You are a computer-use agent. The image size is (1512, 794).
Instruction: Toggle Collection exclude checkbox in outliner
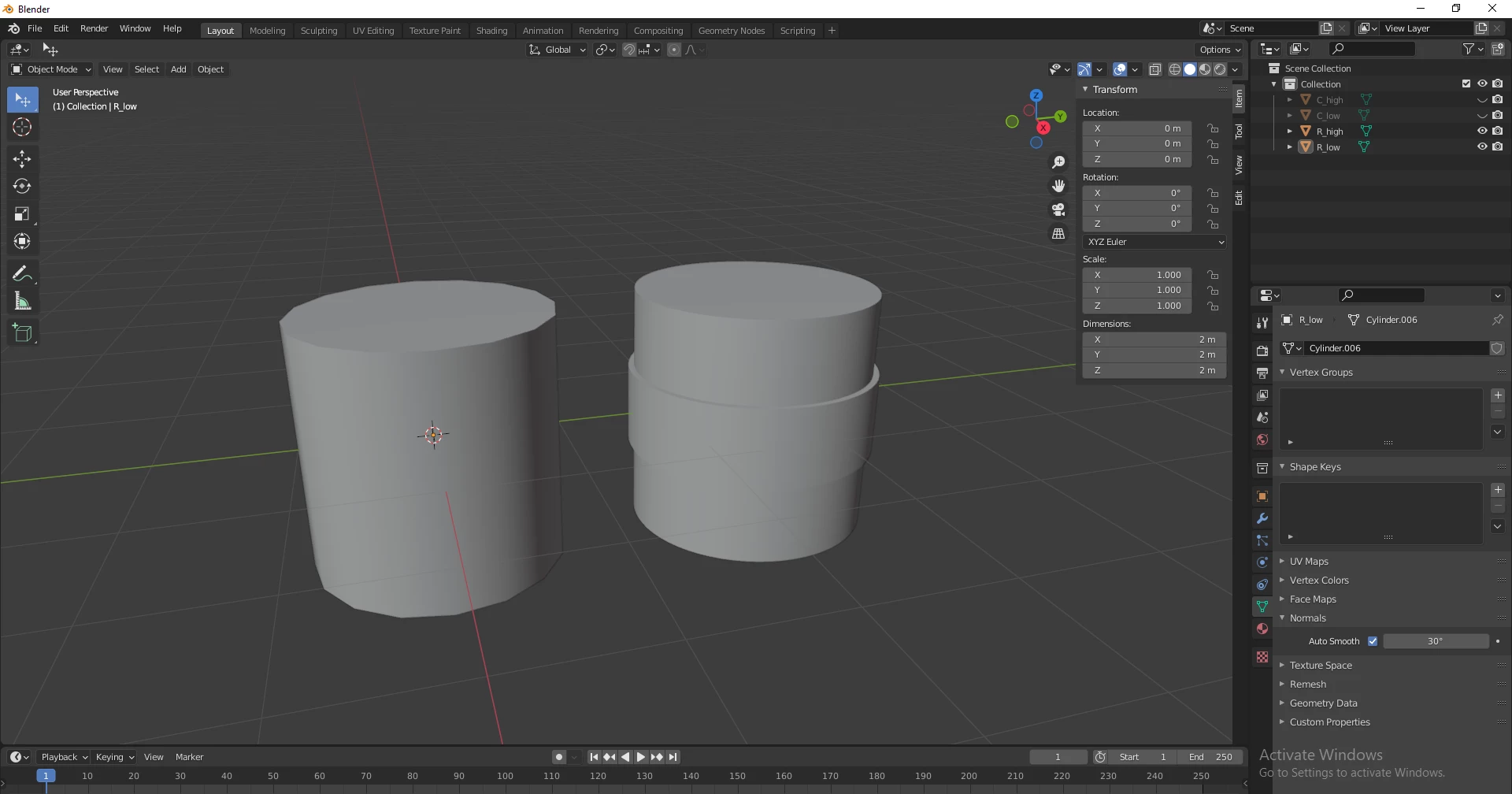[x=1466, y=84]
